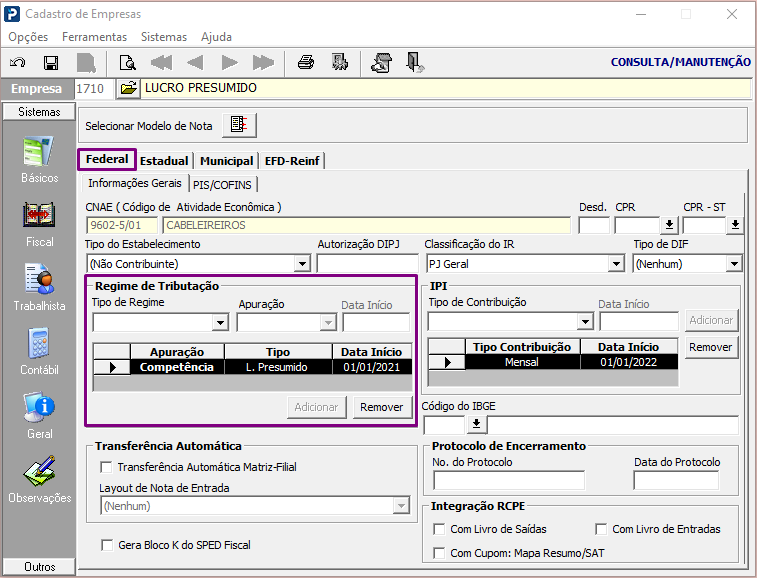The image size is (757, 578).
Task: Click the Selecionar Modelo de Nota icon button
Action: (x=239, y=126)
